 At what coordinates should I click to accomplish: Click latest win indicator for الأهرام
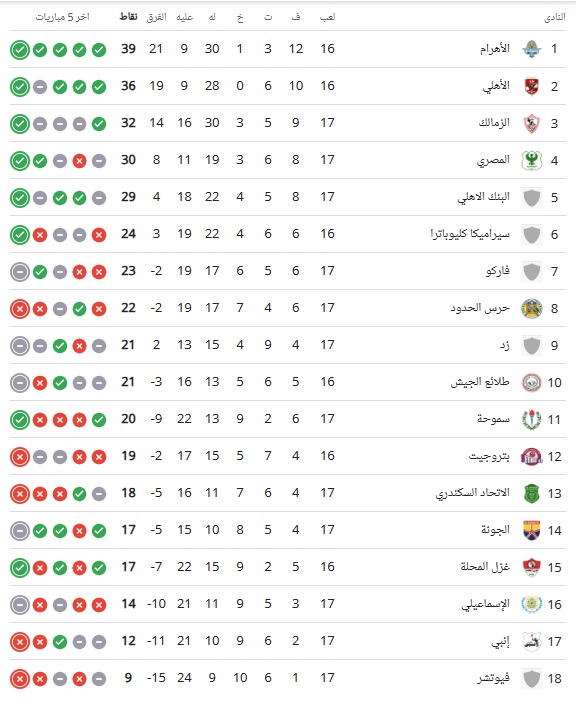[x=20, y=50]
